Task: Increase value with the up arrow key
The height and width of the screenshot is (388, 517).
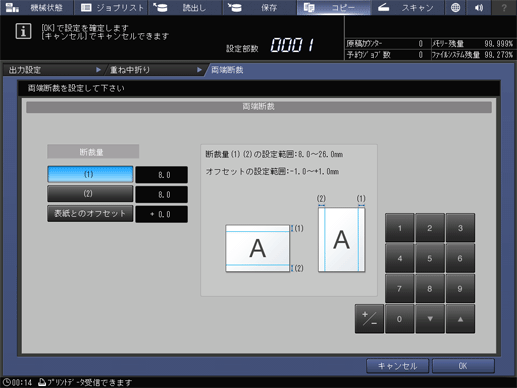Action: [x=460, y=319]
